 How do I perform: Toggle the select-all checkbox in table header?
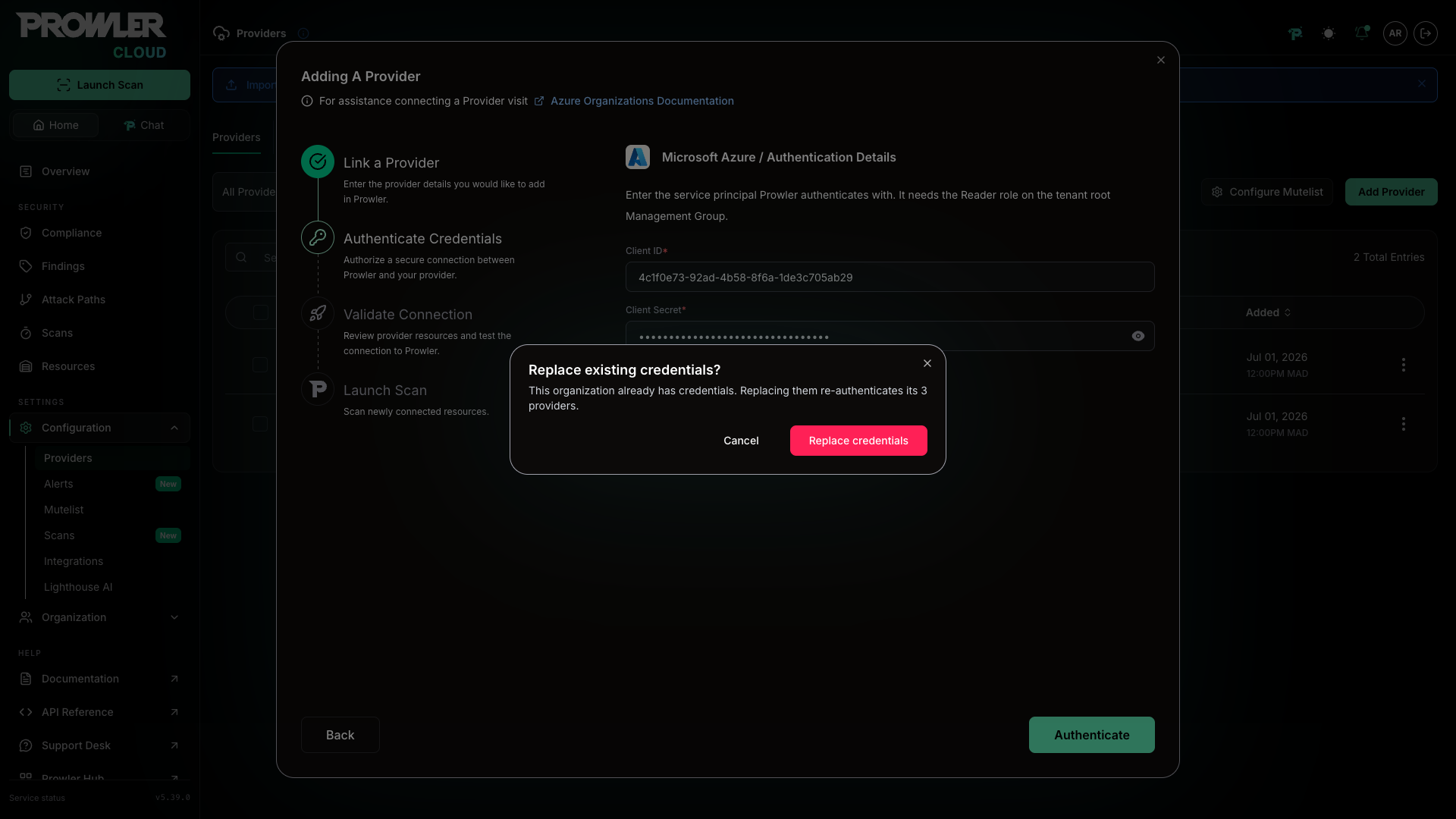[x=261, y=312]
